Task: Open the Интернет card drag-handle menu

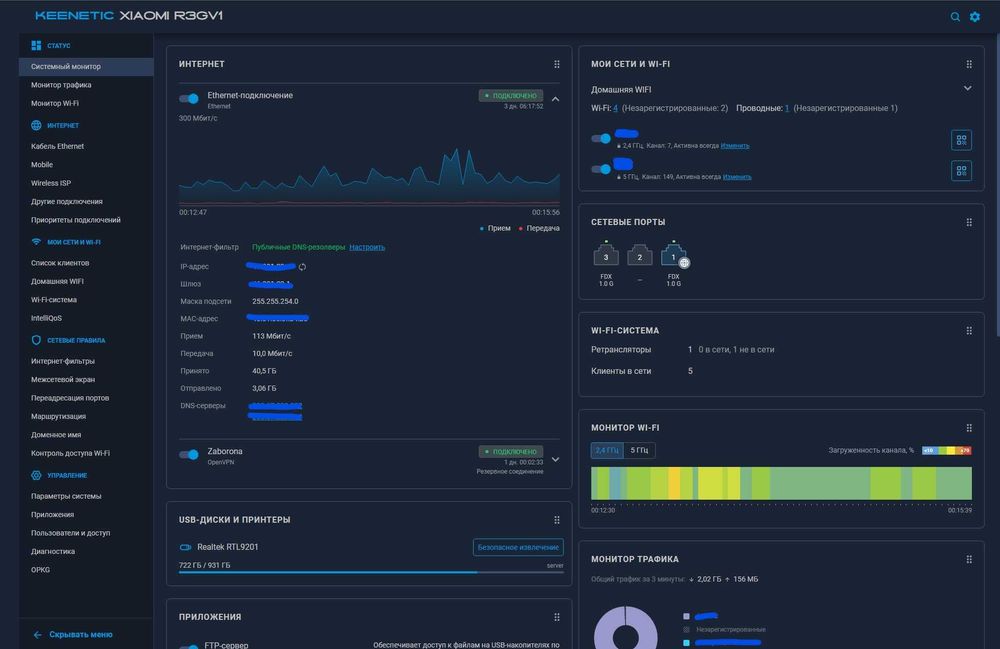Action: 557,64
